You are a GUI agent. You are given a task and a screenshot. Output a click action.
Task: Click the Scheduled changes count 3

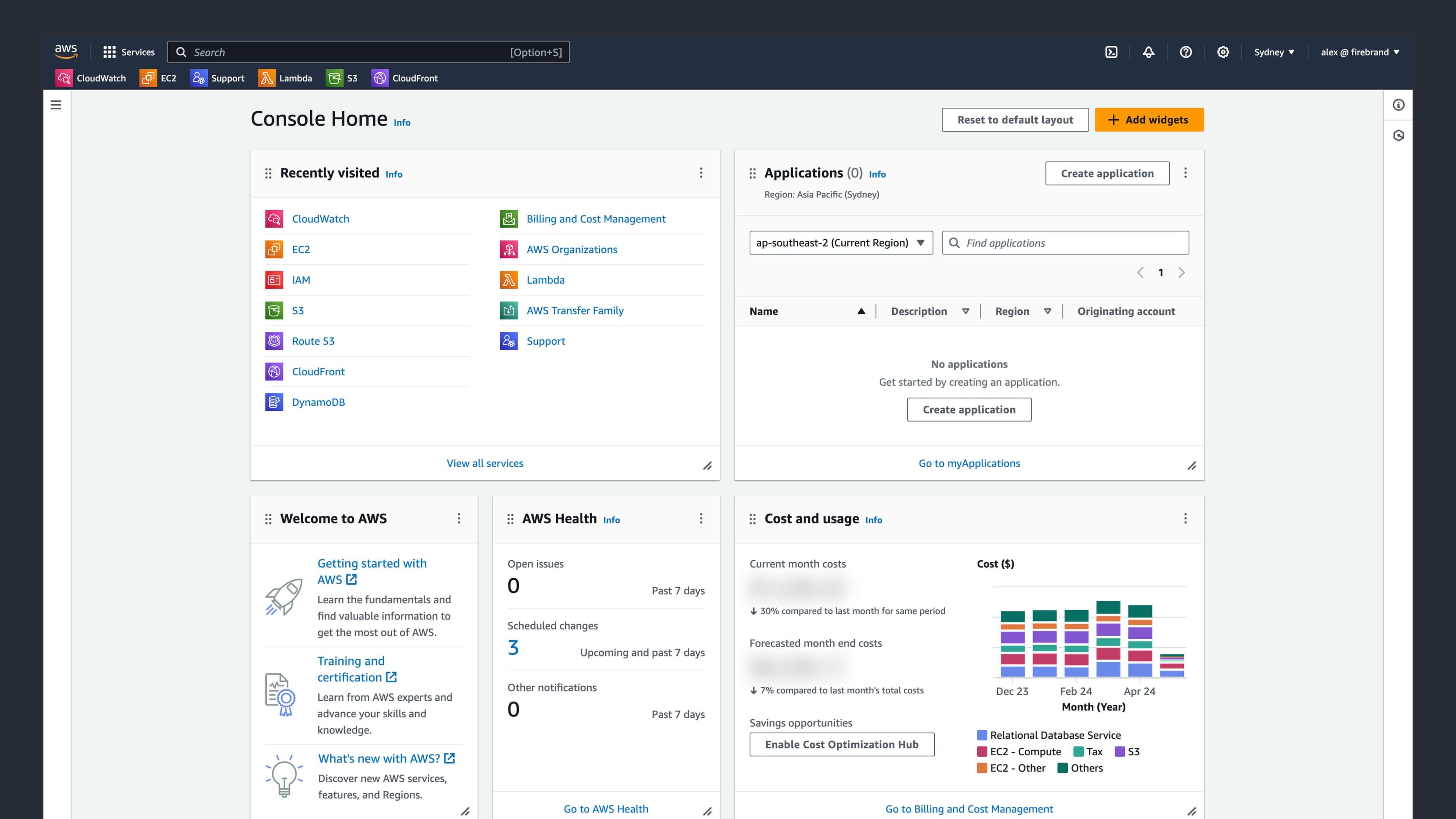[x=513, y=647]
